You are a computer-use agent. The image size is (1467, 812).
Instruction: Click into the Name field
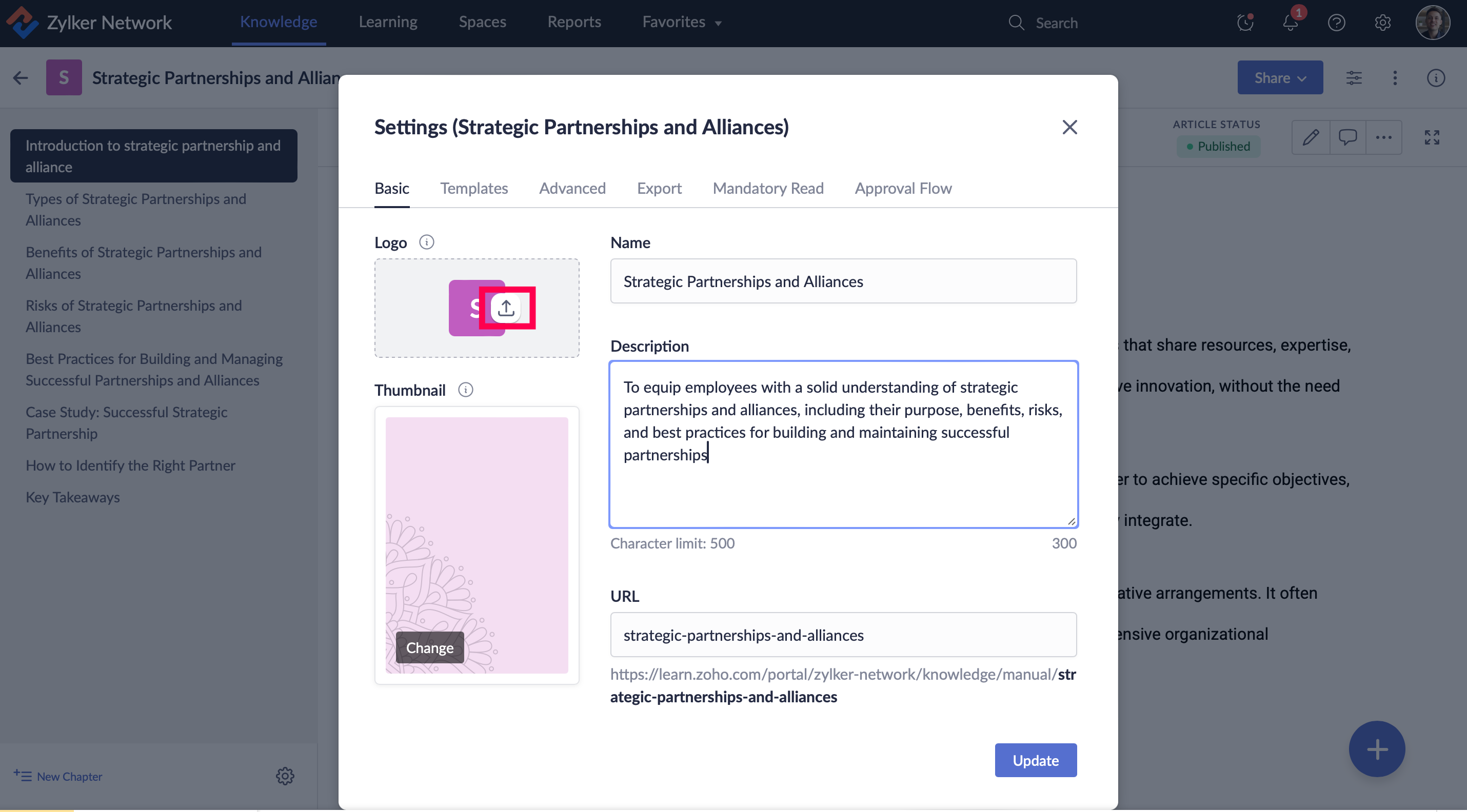[x=843, y=281]
